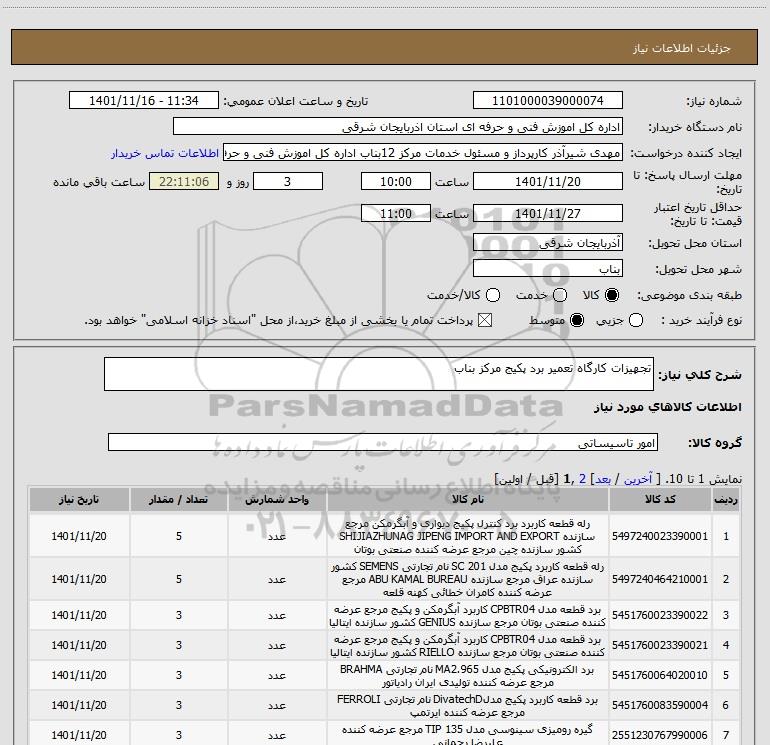This screenshot has width=770, height=745.
Task: Click the request creator field
Action: coord(423,153)
